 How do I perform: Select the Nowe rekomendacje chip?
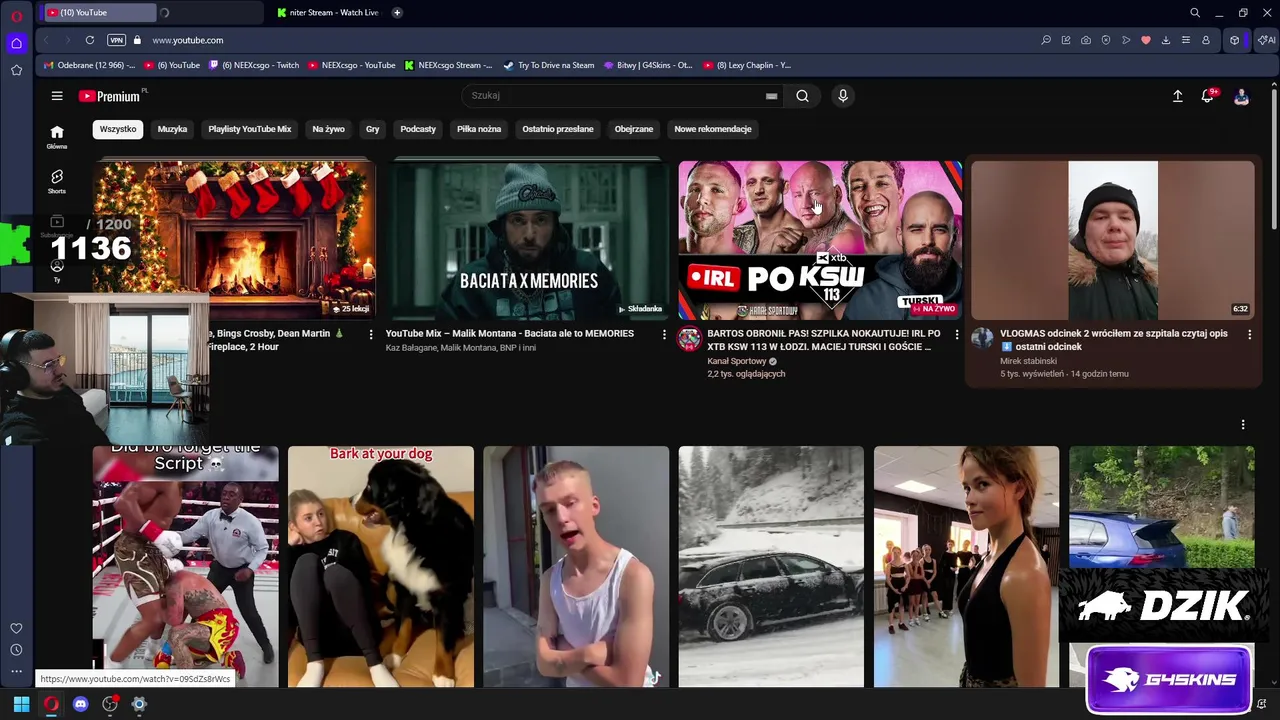(713, 129)
